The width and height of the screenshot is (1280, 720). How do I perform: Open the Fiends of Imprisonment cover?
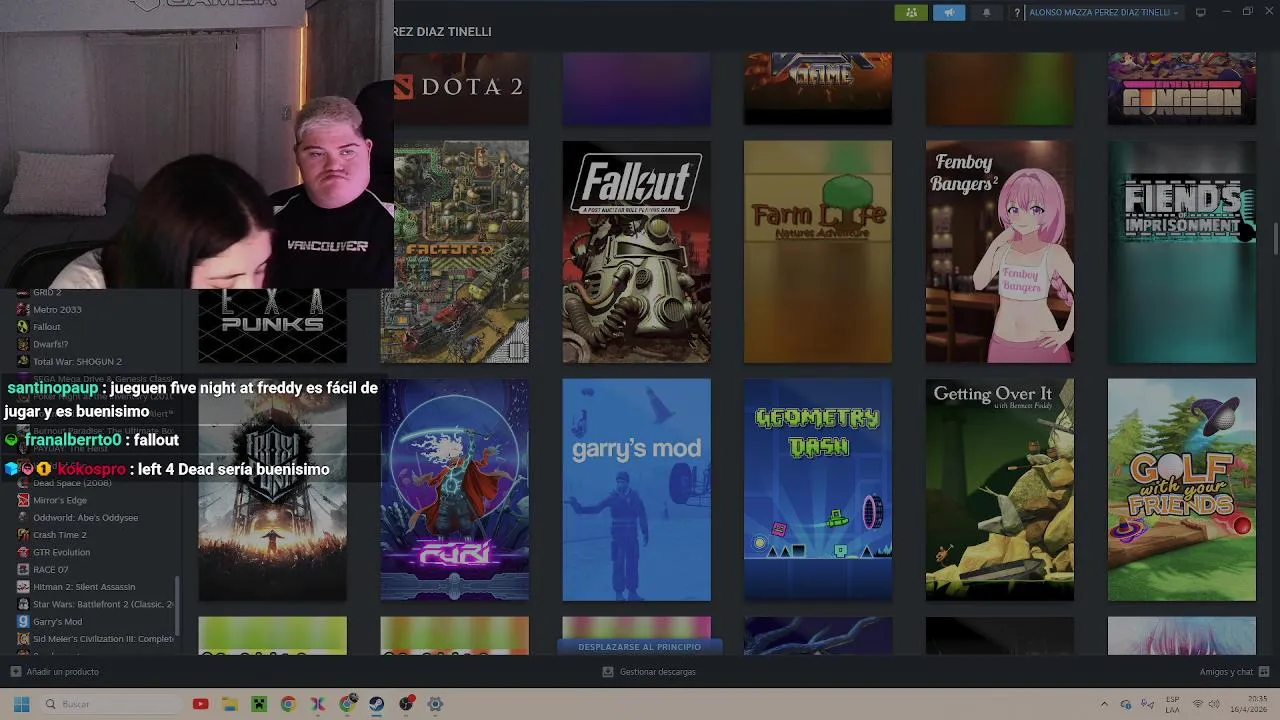1182,252
